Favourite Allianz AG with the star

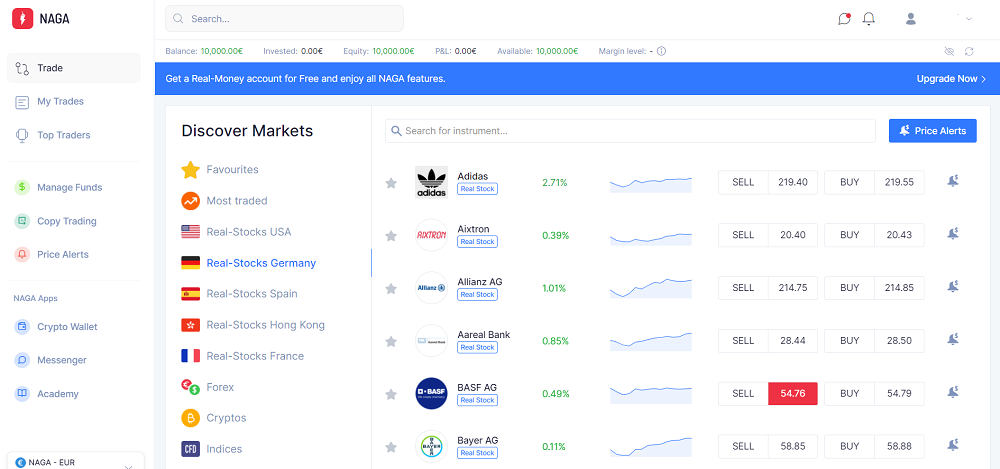(391, 289)
